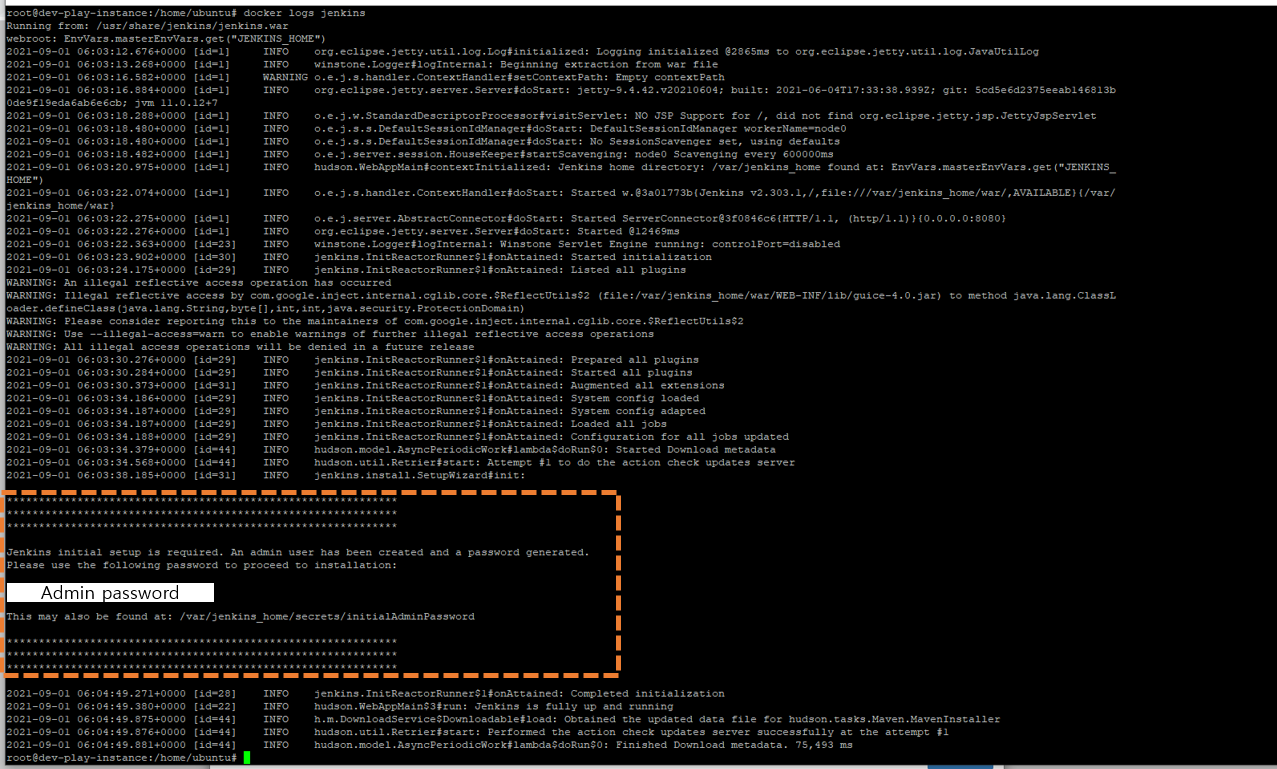This screenshot has height=769, width=1277.
Task: Click the "Started initialization" log message
Action: [x=641, y=257]
